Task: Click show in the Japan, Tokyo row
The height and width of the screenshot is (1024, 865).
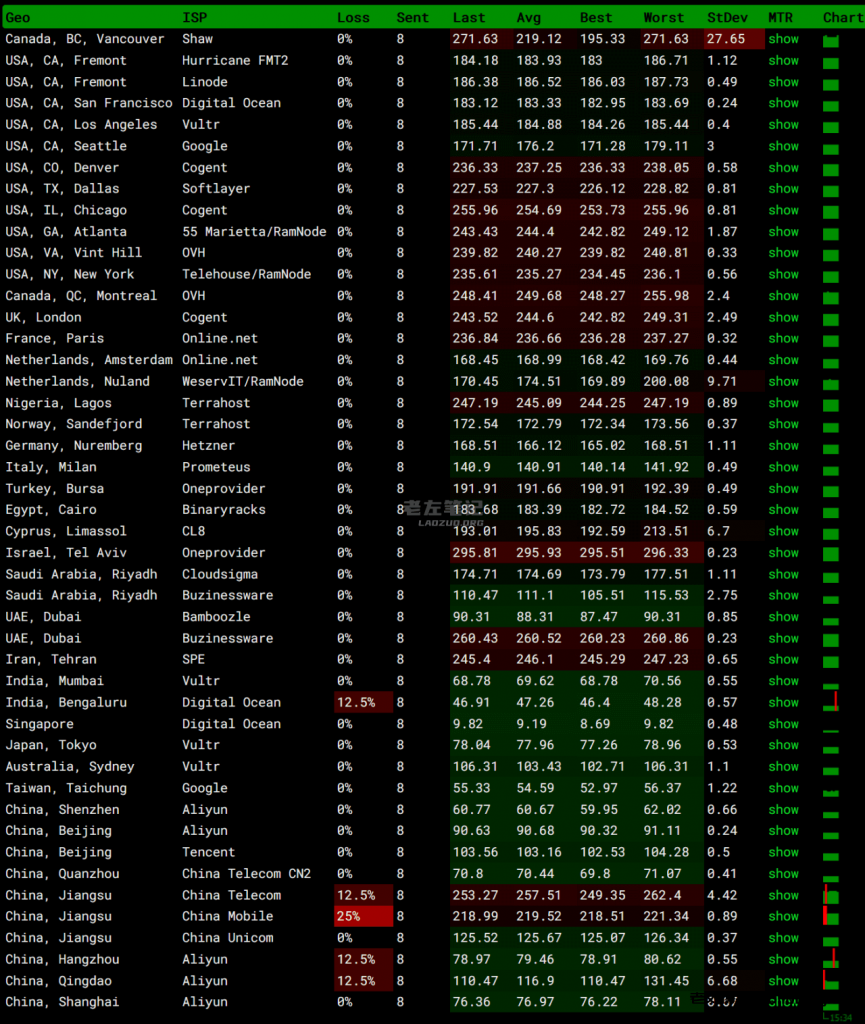Action: (x=783, y=745)
